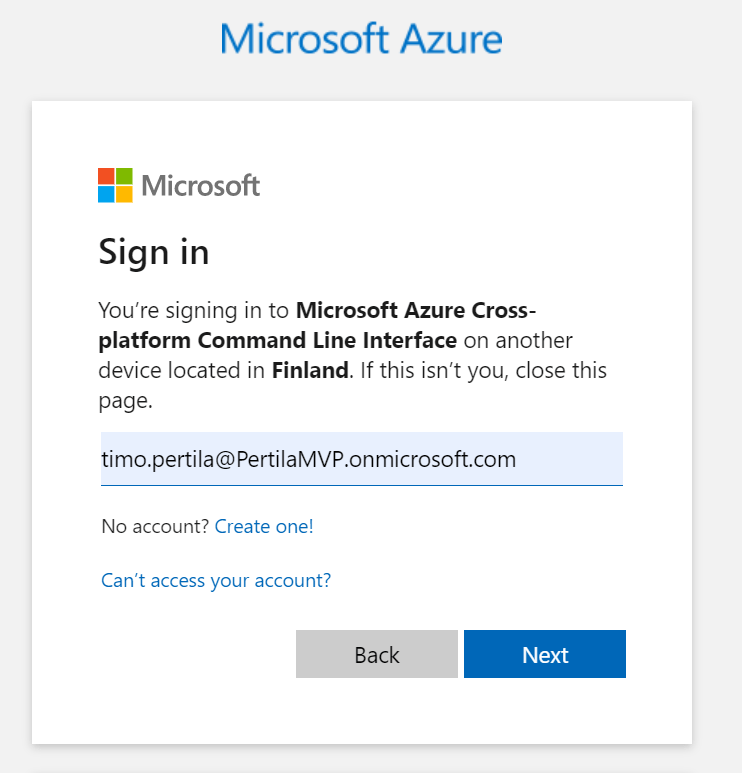Screen dimensions: 742x773
Task: Click the yellow square in Microsoft logo
Action: (124, 194)
